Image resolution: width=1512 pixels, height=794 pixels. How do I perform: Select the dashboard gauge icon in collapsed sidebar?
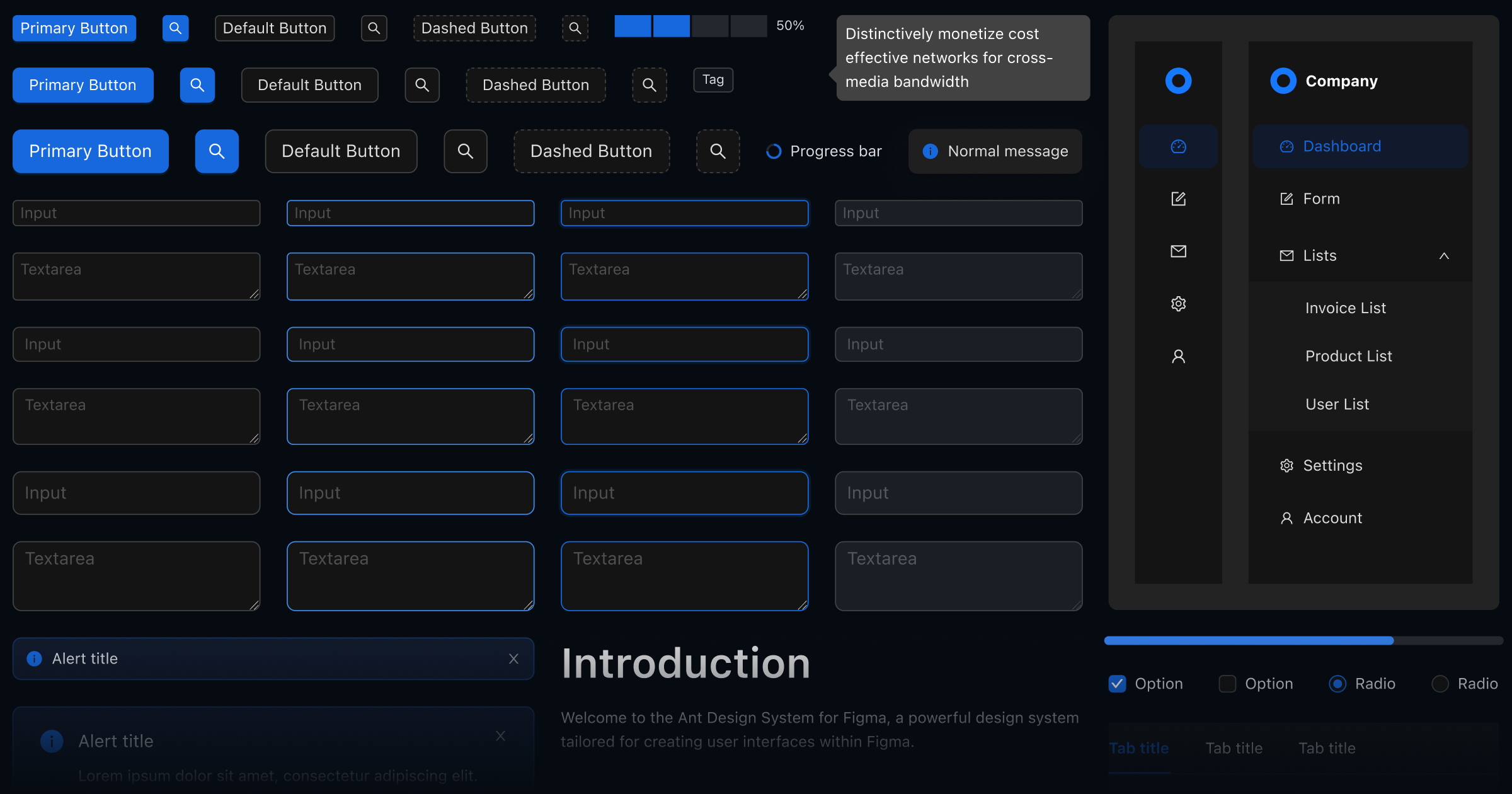tap(1178, 146)
